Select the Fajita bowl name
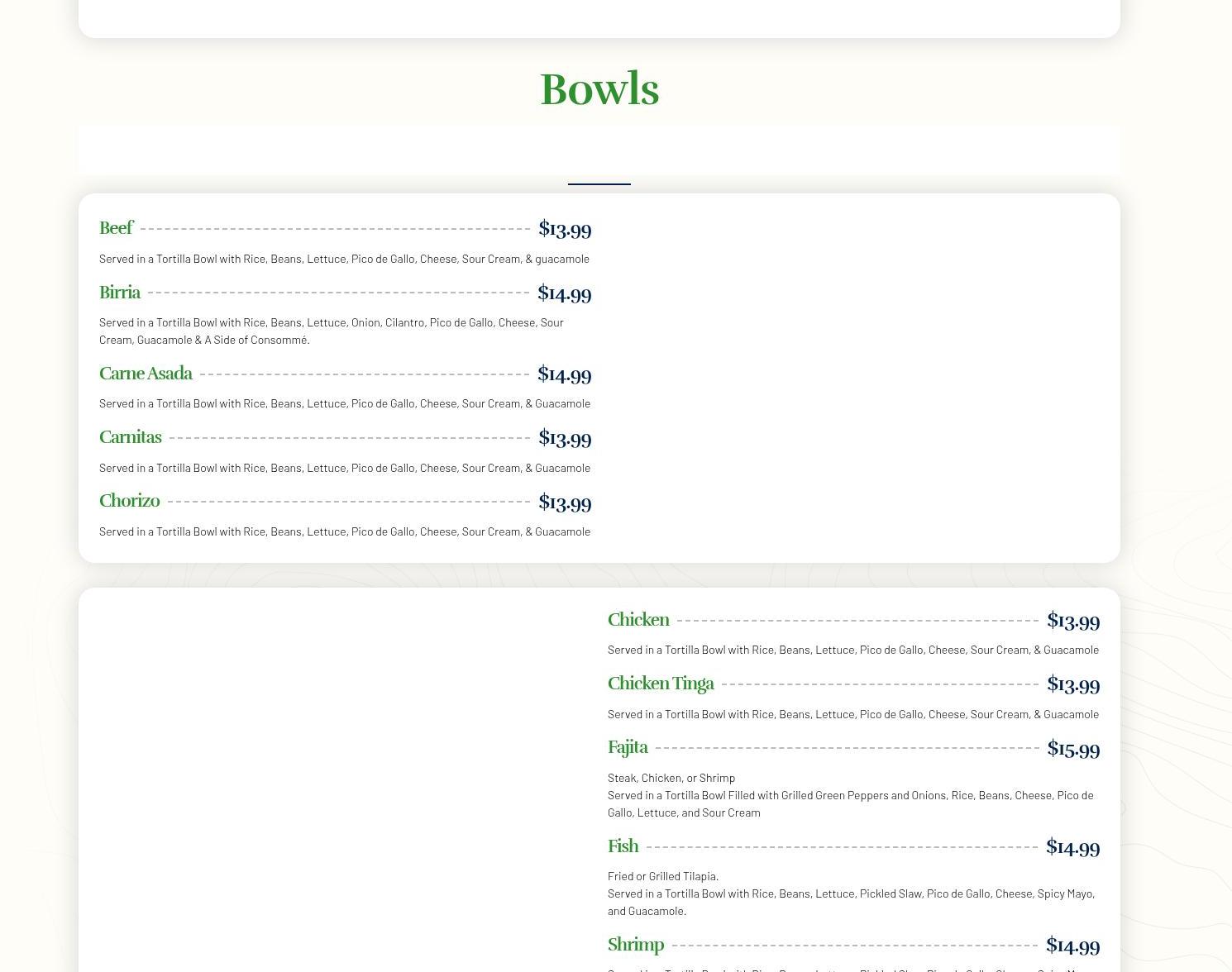This screenshot has height=972, width=1232. tap(628, 747)
